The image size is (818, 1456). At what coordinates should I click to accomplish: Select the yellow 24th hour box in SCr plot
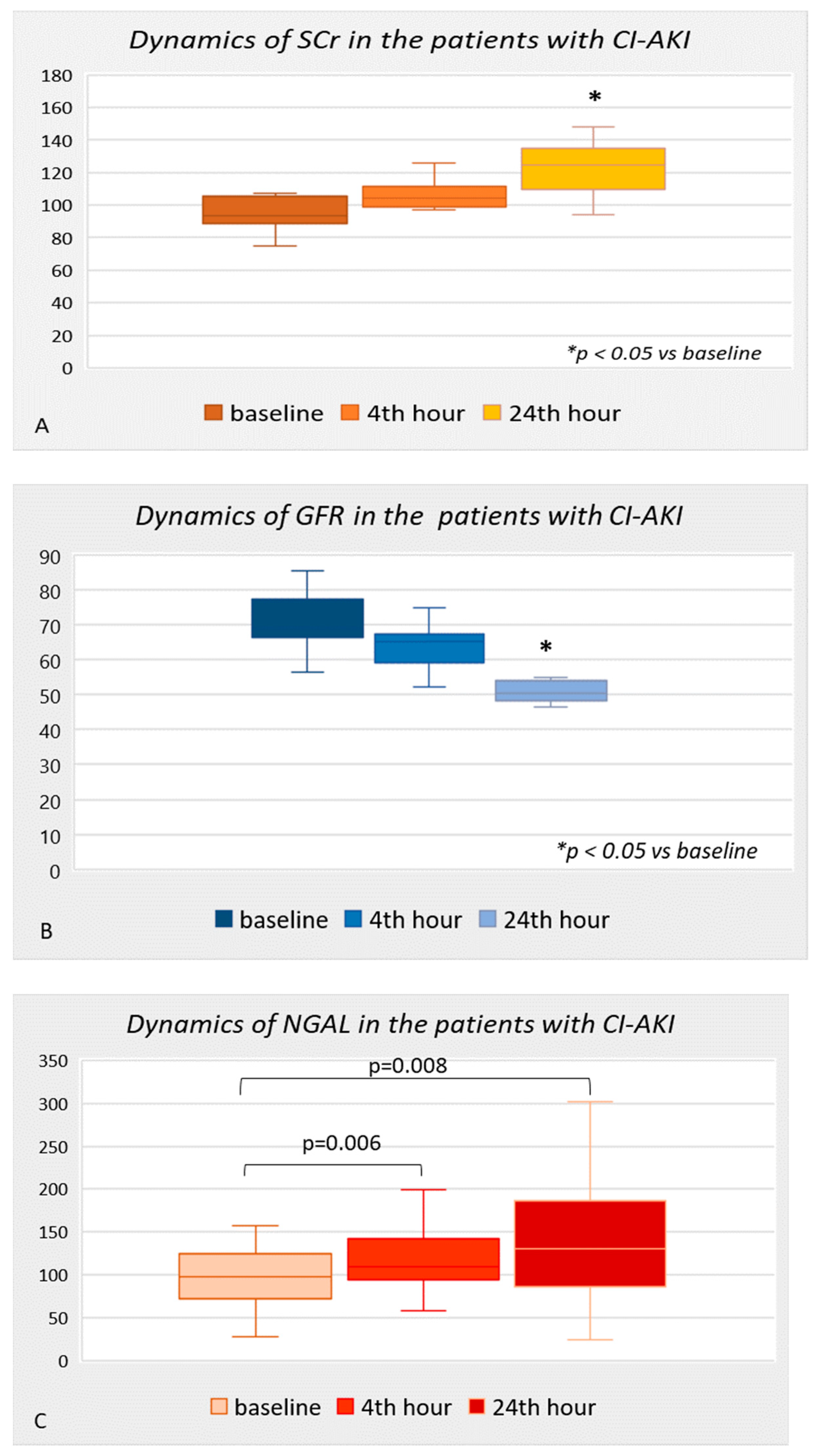593,169
